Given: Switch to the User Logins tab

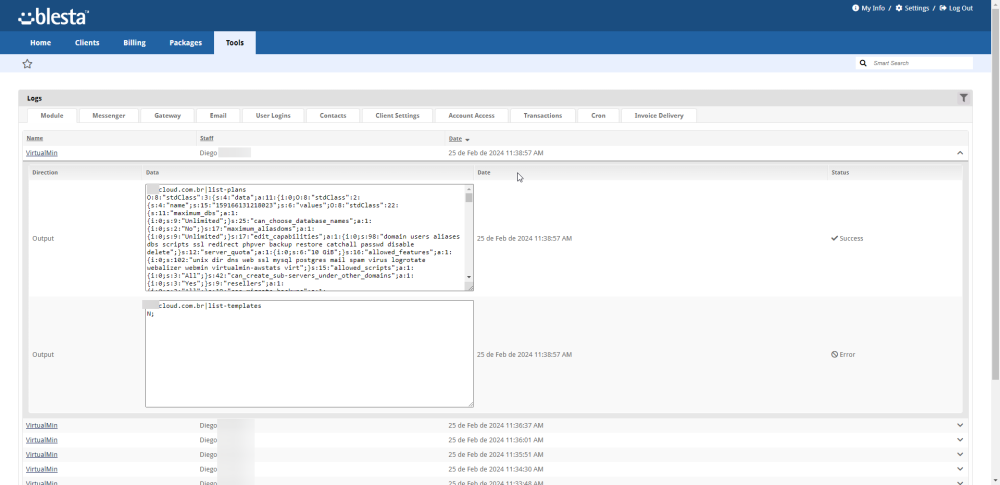Looking at the screenshot, I should [x=273, y=116].
